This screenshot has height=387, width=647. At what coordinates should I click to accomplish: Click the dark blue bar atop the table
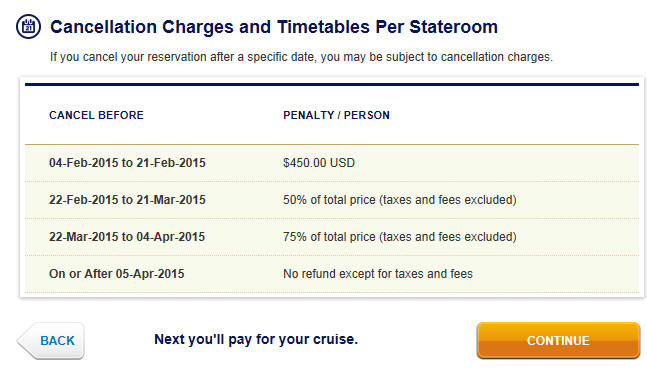[332, 85]
